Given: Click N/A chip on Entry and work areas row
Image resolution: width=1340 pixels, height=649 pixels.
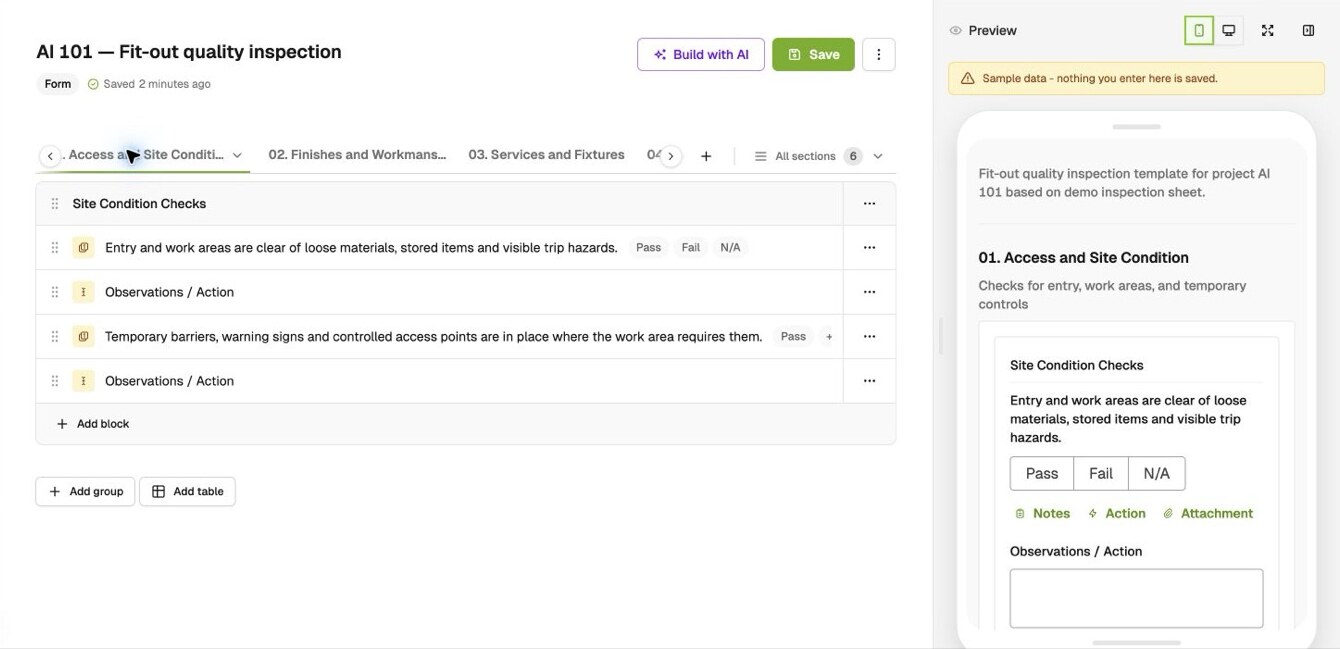Looking at the screenshot, I should (730, 248).
